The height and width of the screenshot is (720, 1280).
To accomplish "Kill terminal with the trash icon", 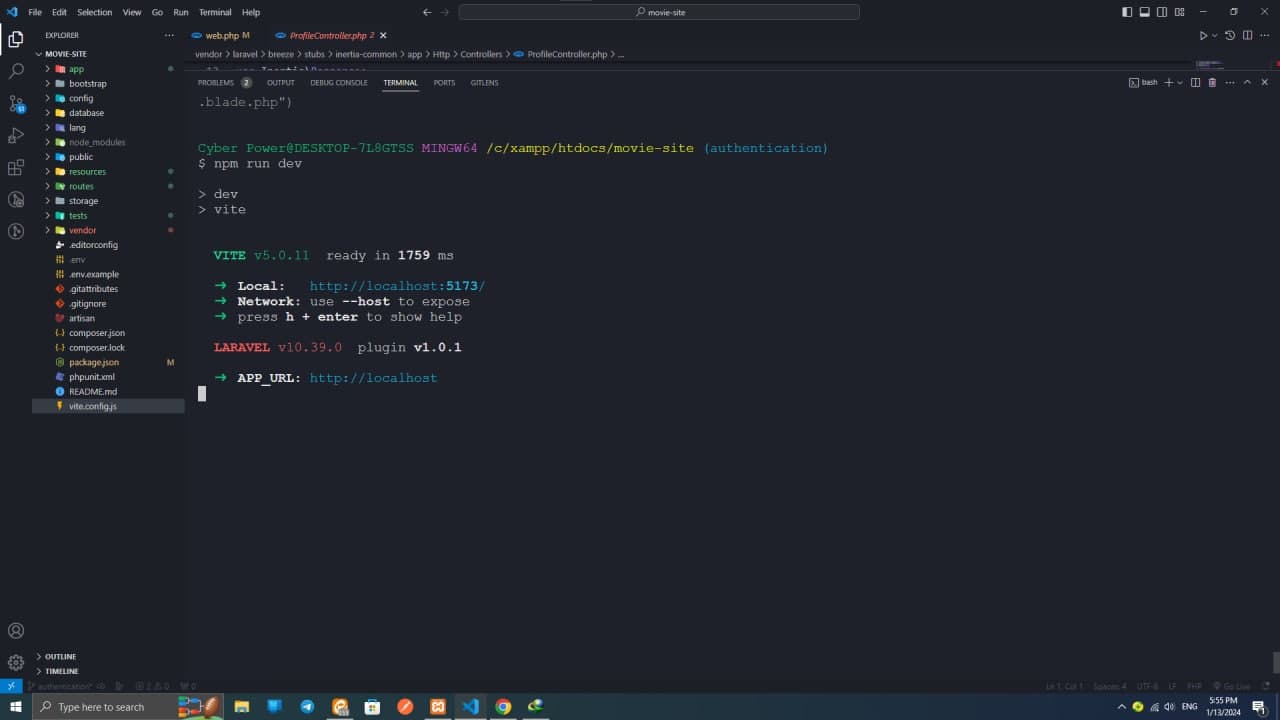I will pyautogui.click(x=1212, y=82).
